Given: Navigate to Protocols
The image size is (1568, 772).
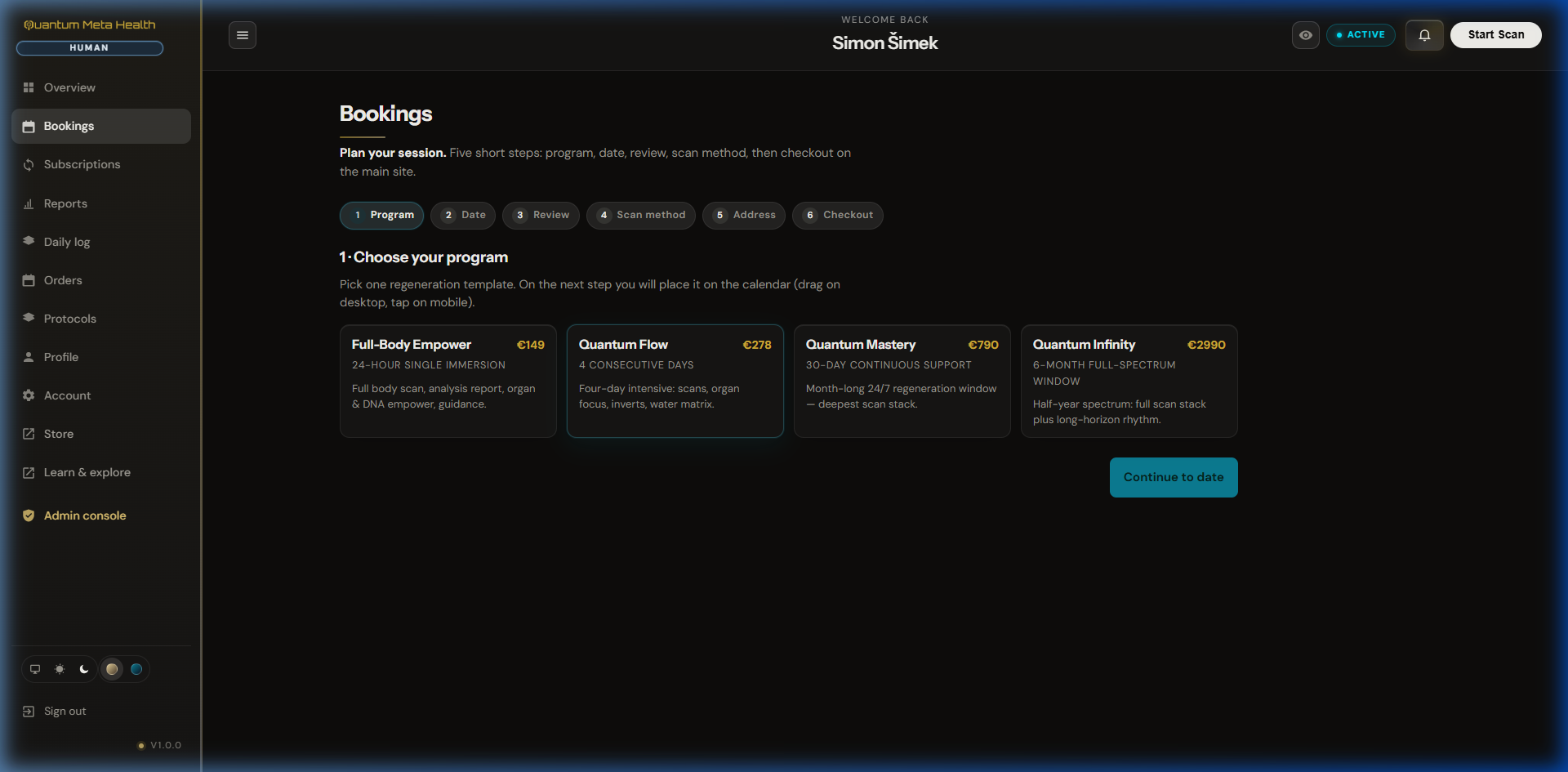Looking at the screenshot, I should coord(101,319).
